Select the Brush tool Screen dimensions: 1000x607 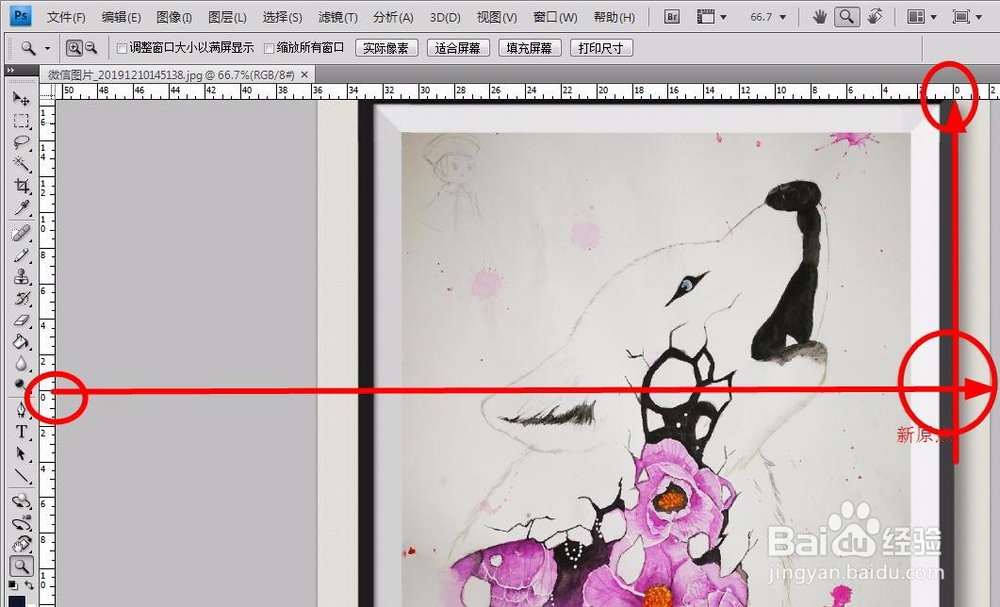(x=21, y=255)
